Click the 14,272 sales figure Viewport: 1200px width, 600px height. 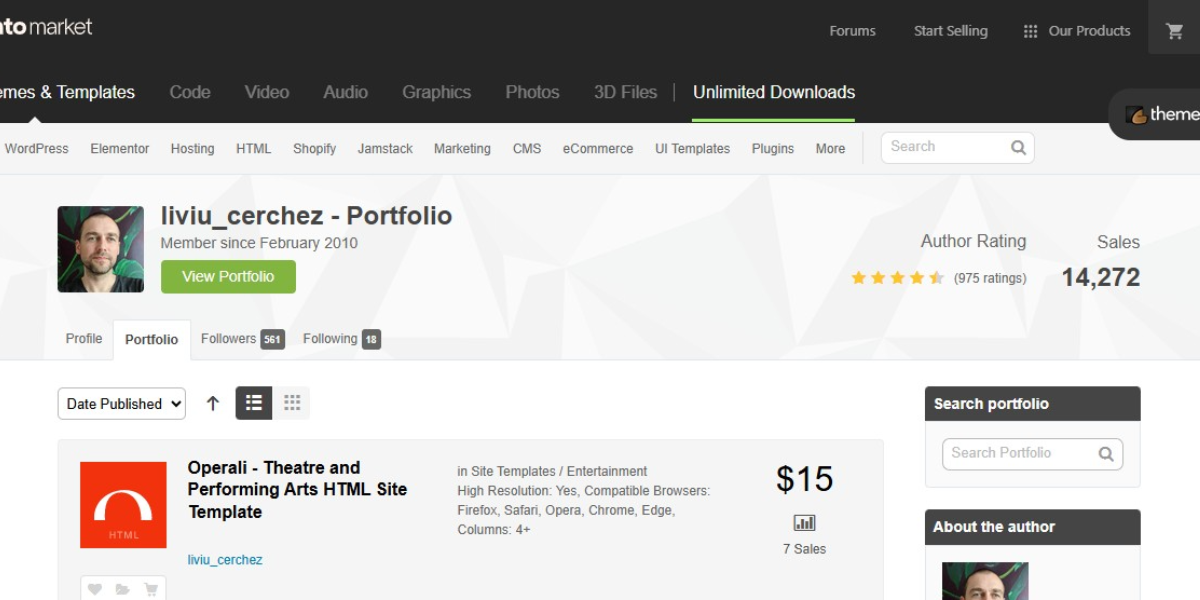click(1101, 277)
